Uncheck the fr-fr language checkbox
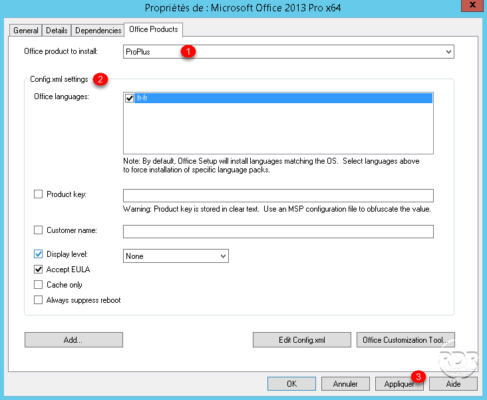 [x=130, y=98]
